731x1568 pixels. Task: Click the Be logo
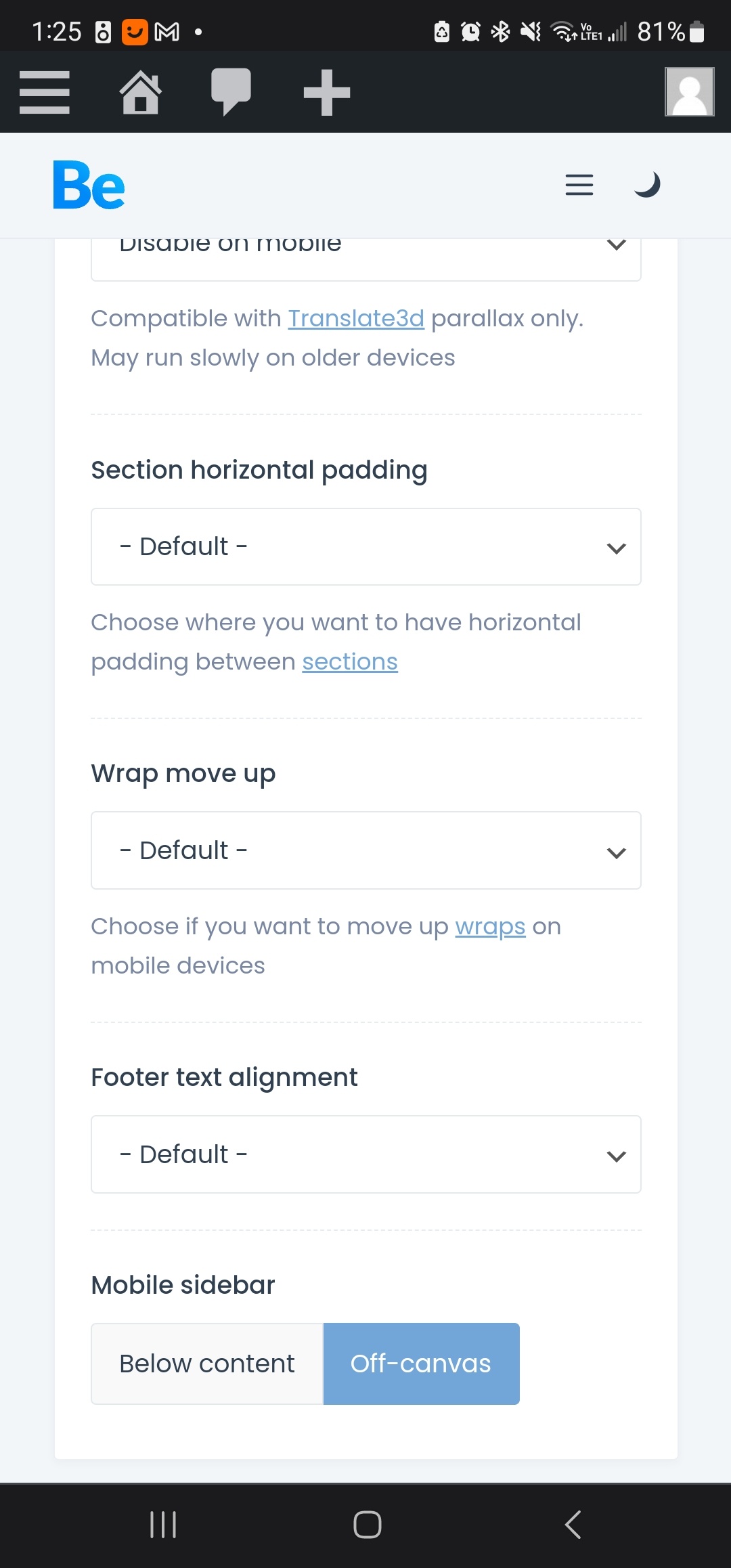[x=89, y=185]
